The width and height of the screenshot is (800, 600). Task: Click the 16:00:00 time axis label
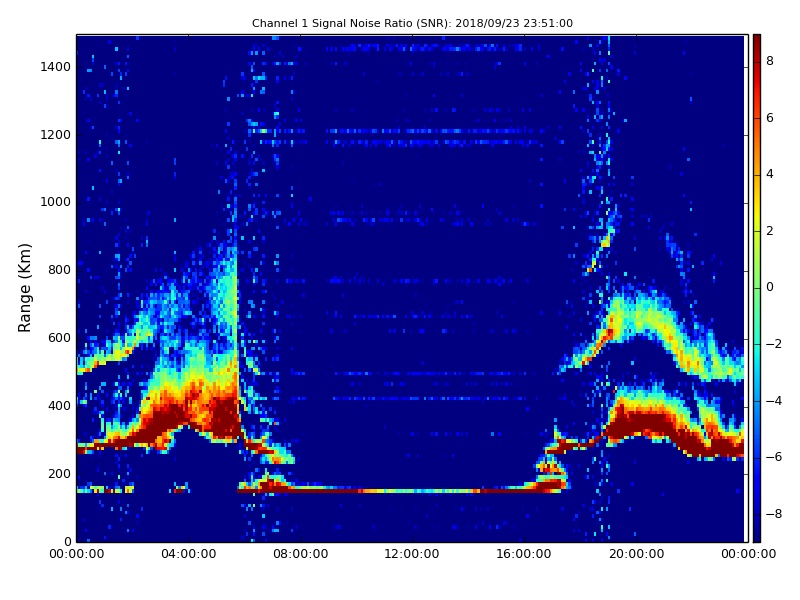(524, 554)
